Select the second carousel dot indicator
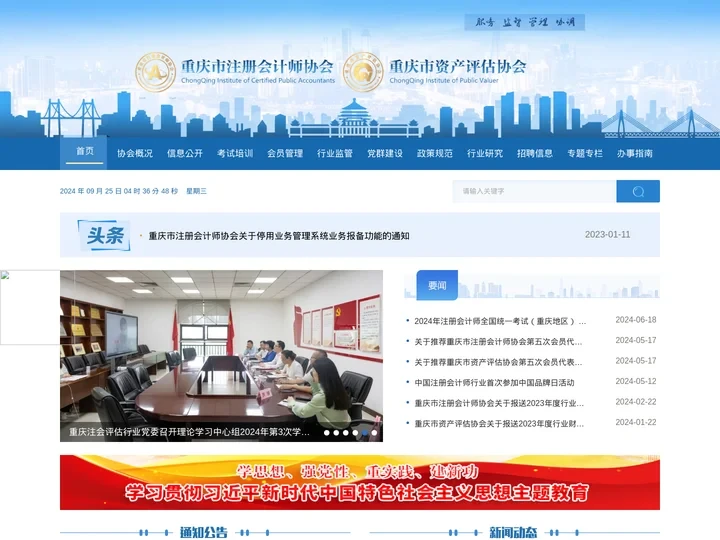 click(x=336, y=433)
